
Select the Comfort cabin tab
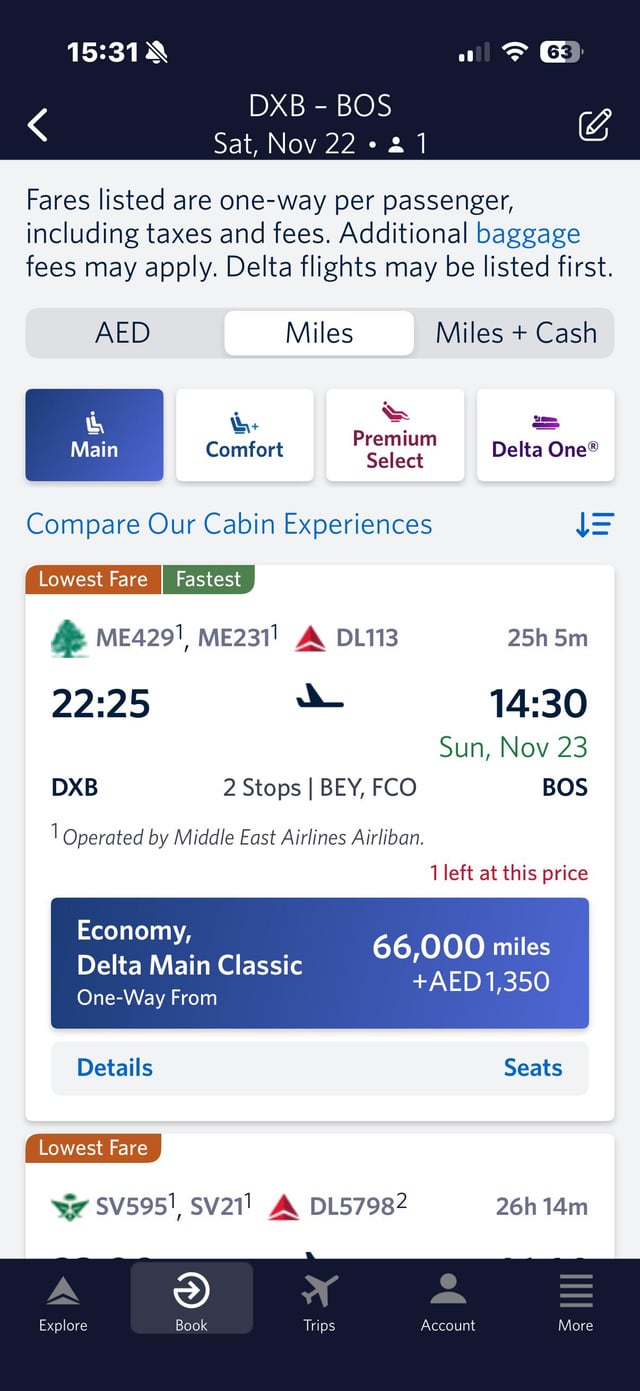pyautogui.click(x=245, y=436)
